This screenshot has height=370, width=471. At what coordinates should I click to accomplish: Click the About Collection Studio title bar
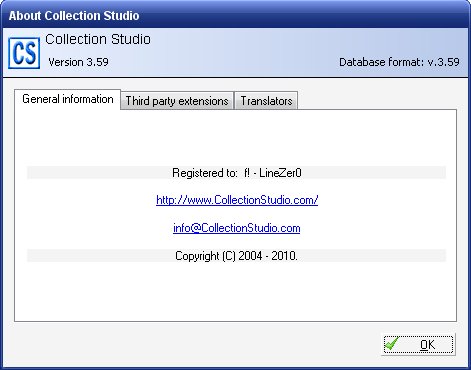coord(235,15)
